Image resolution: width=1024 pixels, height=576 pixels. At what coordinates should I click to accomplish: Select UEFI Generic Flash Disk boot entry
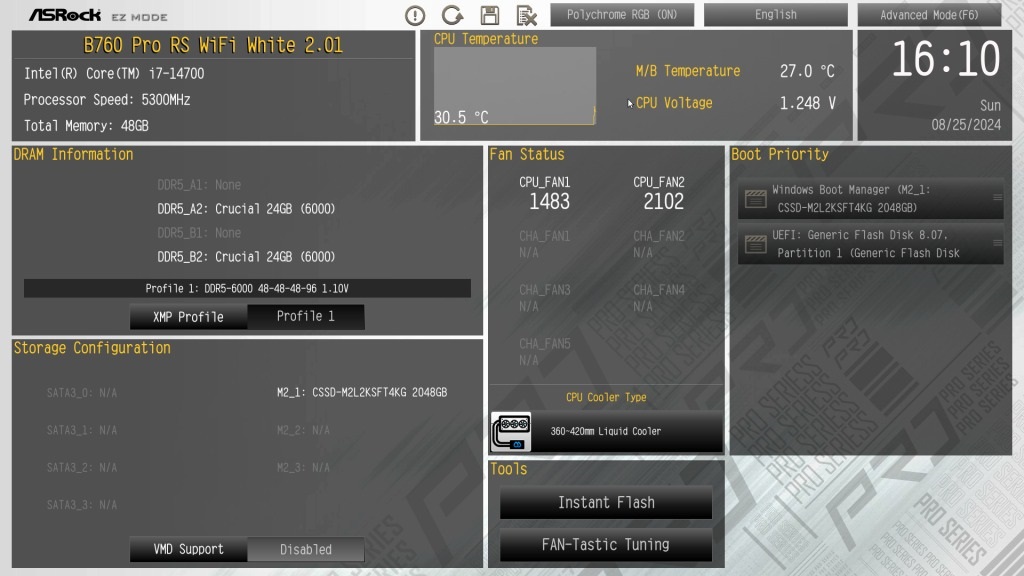click(x=871, y=244)
